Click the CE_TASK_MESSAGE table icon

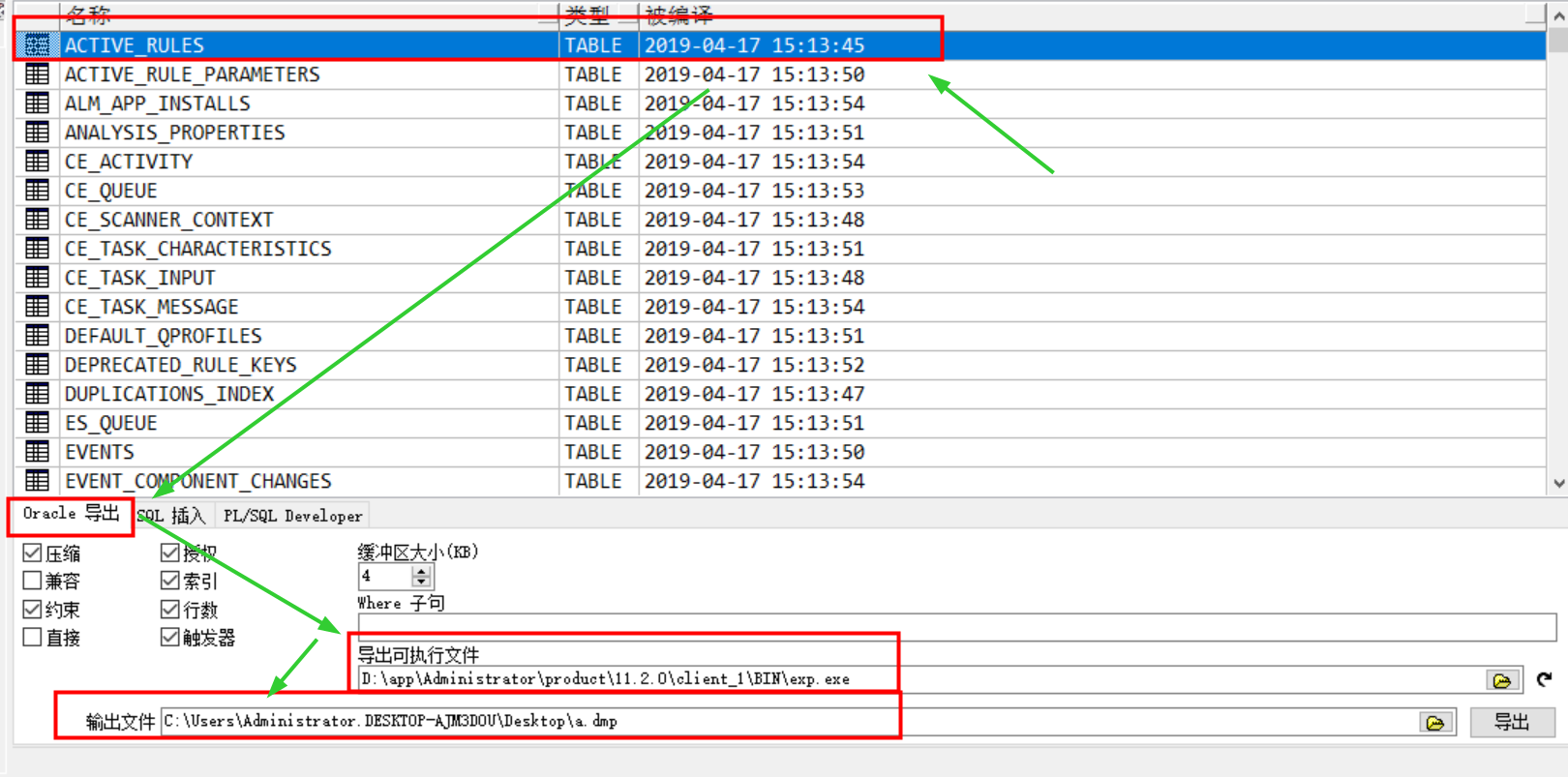(37, 306)
